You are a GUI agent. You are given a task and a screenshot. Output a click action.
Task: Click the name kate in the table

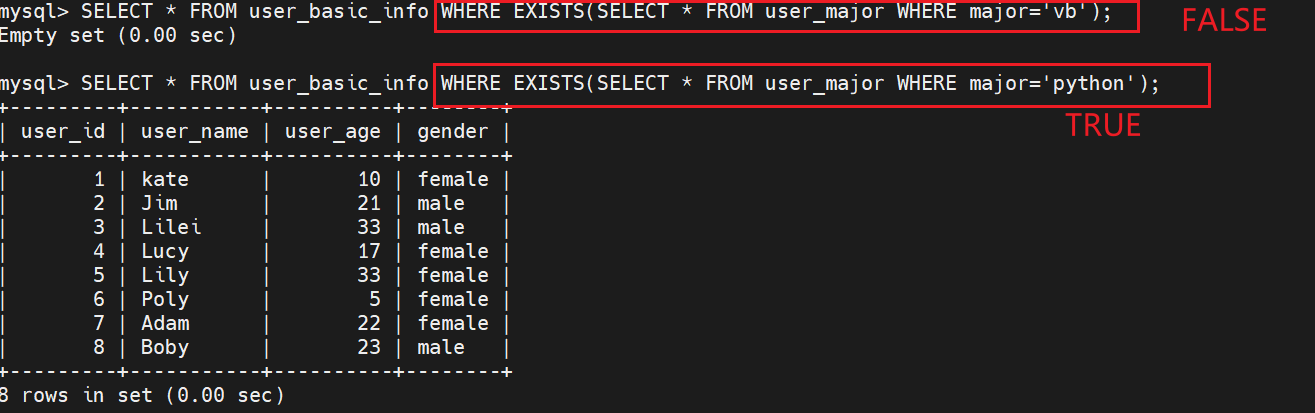tap(165, 180)
